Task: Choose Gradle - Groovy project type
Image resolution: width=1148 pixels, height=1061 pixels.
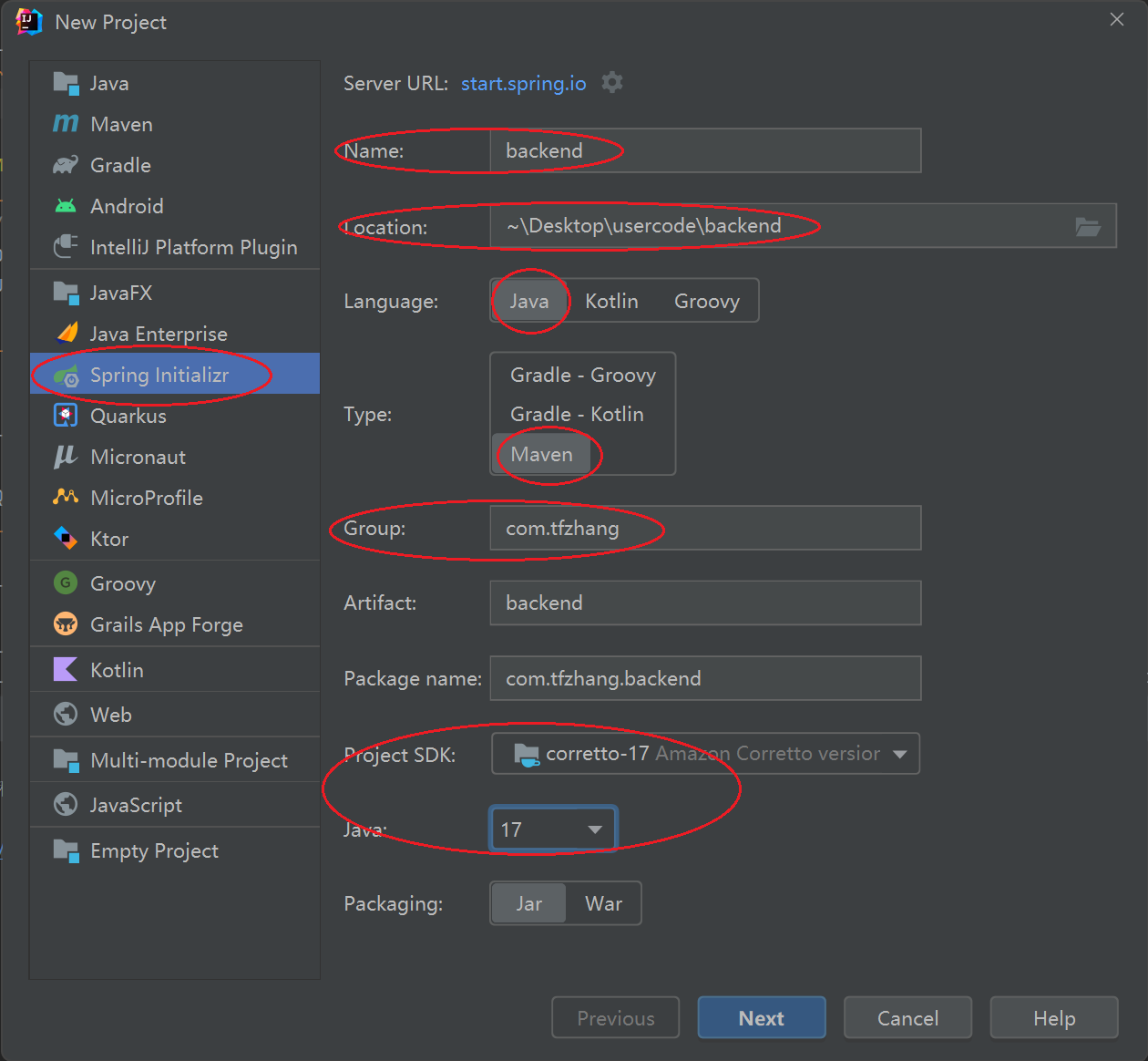Action: [583, 375]
